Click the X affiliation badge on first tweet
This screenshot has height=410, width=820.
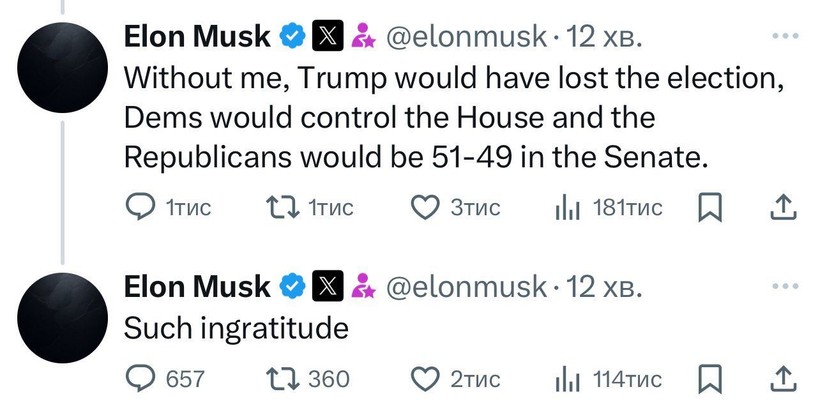coord(327,37)
